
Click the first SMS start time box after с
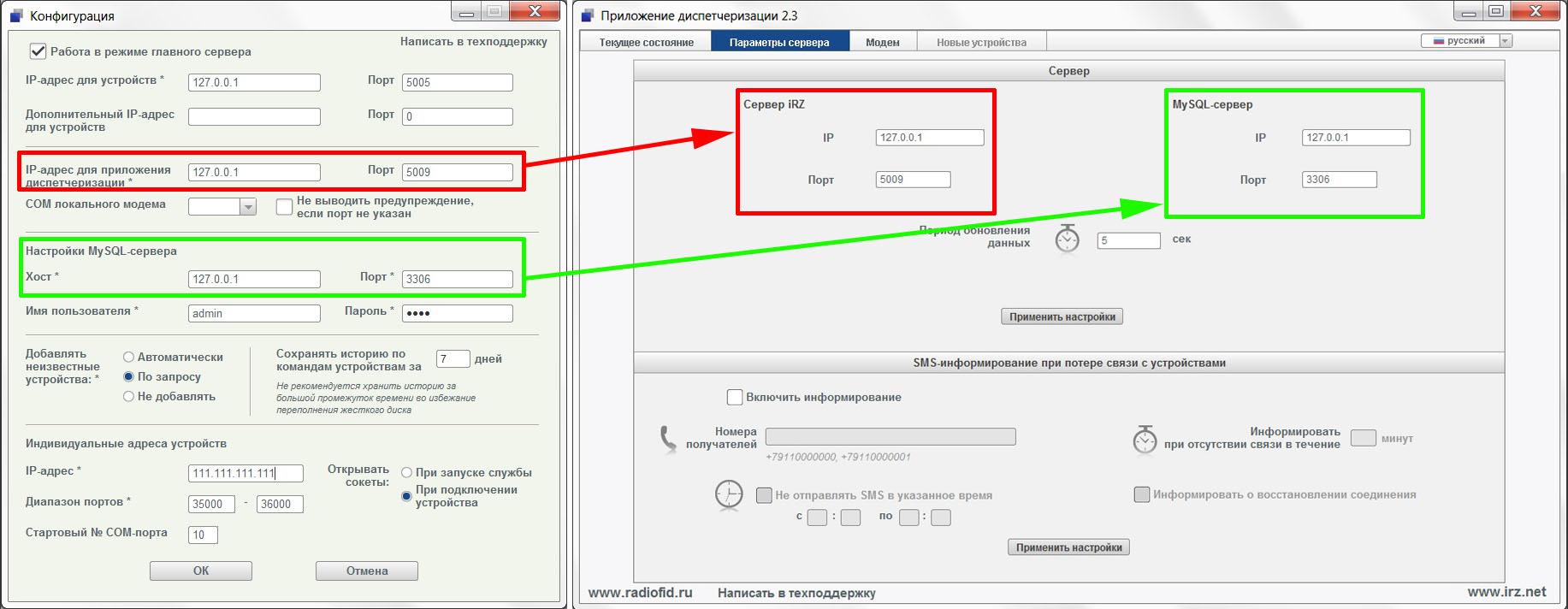pyautogui.click(x=817, y=517)
